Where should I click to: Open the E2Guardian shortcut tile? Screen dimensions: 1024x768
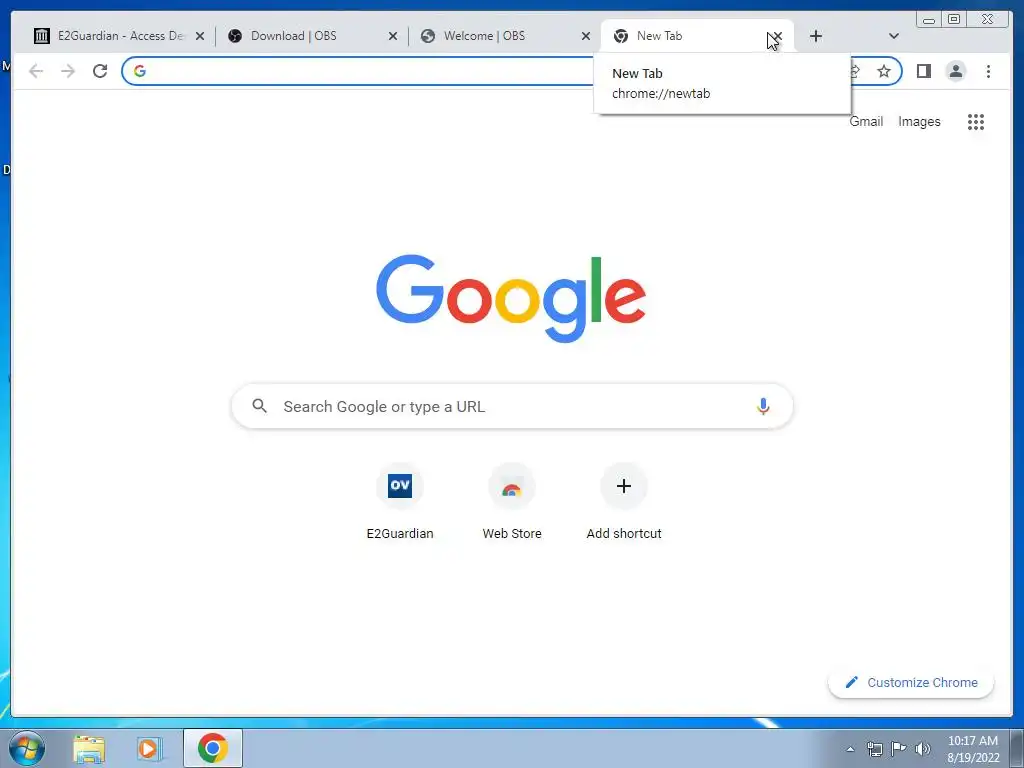400,502
